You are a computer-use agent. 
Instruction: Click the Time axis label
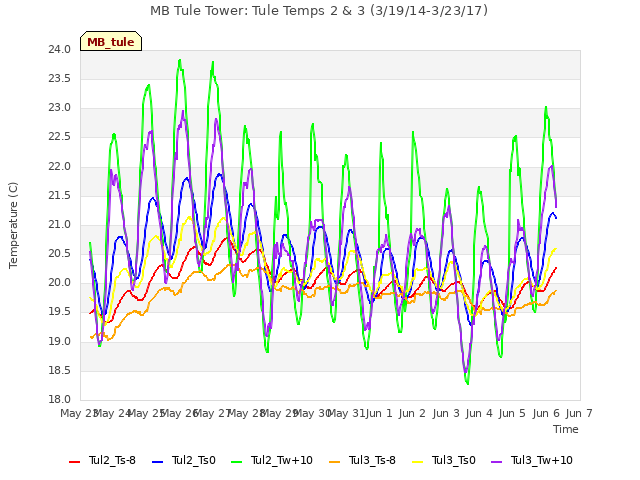pyautogui.click(x=566, y=429)
